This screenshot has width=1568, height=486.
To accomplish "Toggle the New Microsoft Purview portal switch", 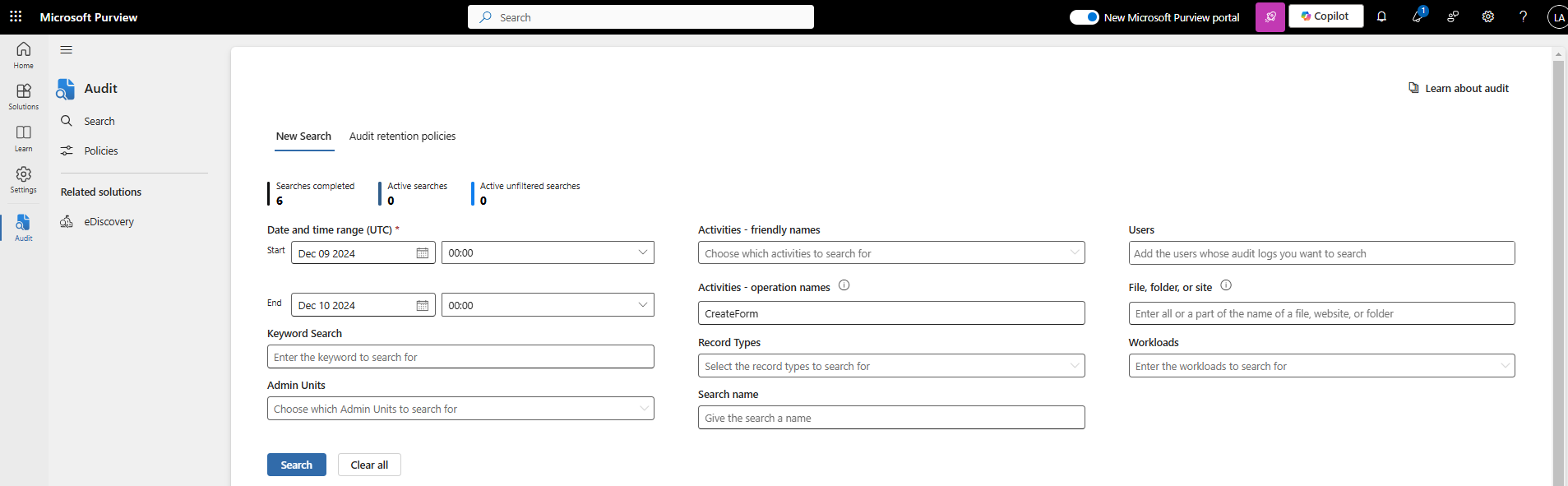I will pyautogui.click(x=1084, y=17).
